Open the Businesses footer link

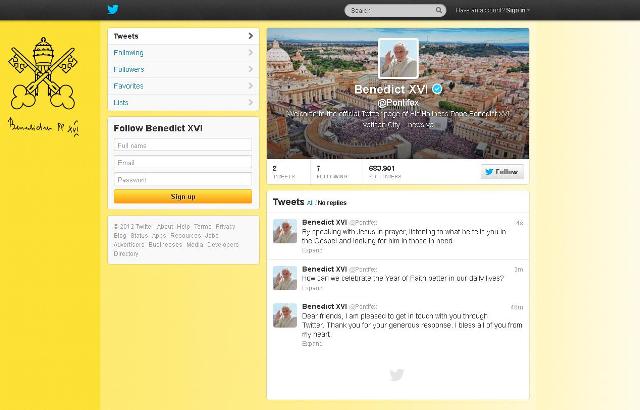(165, 244)
